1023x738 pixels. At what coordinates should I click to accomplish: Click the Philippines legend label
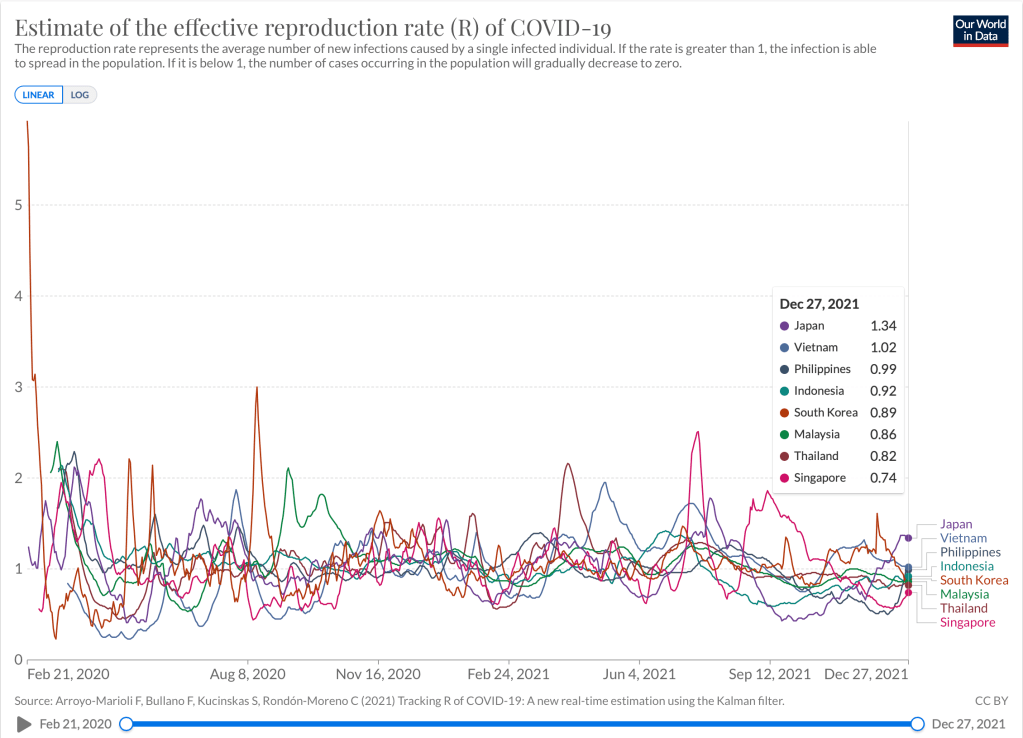[970, 552]
